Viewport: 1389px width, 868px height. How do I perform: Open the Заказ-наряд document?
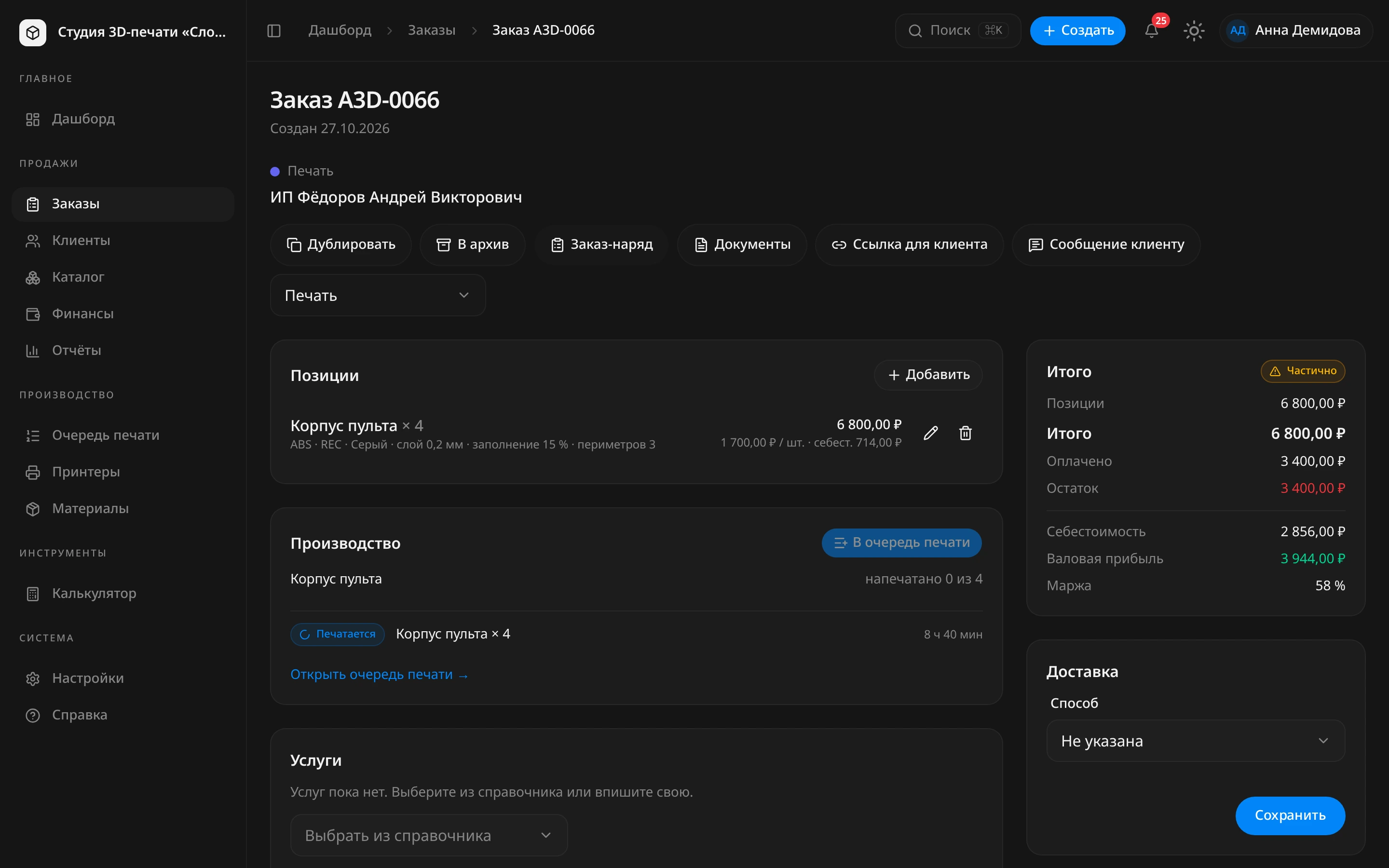coord(601,244)
